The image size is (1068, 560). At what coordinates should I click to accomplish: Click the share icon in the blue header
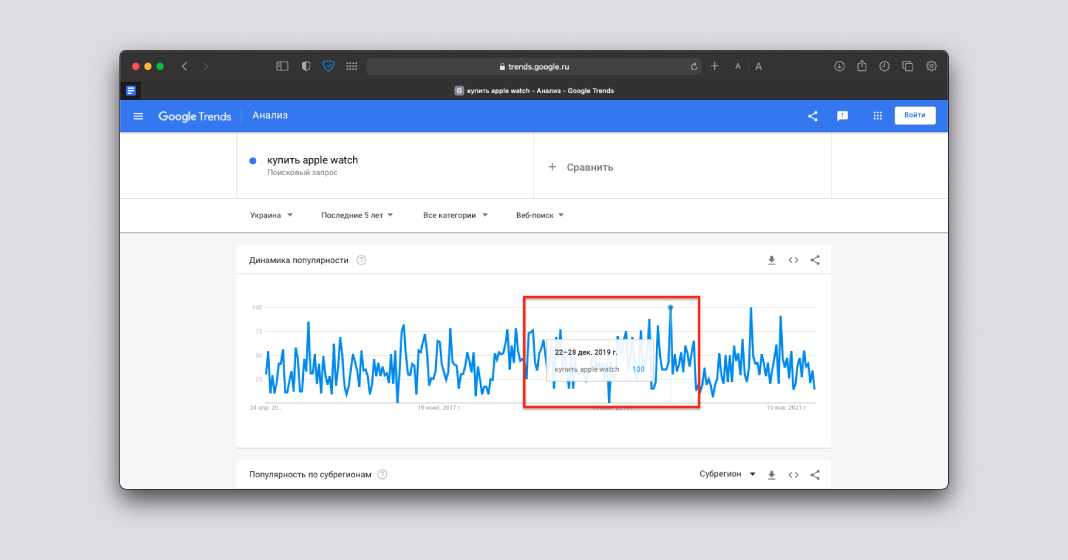point(812,116)
